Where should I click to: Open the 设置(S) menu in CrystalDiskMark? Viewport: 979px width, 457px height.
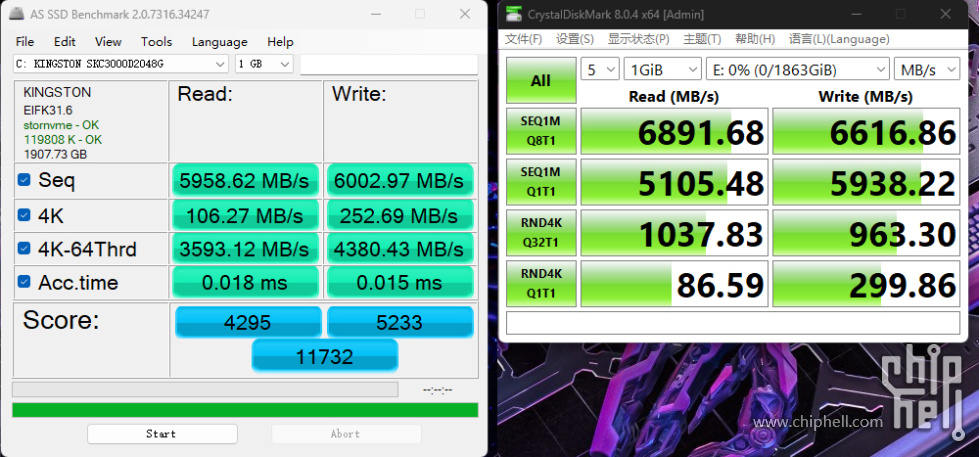click(x=574, y=39)
